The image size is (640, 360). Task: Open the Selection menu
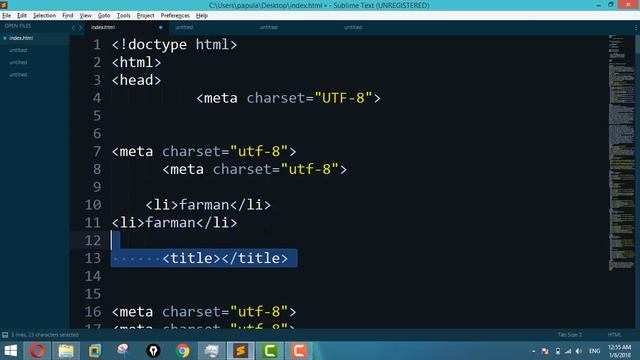tap(44, 16)
